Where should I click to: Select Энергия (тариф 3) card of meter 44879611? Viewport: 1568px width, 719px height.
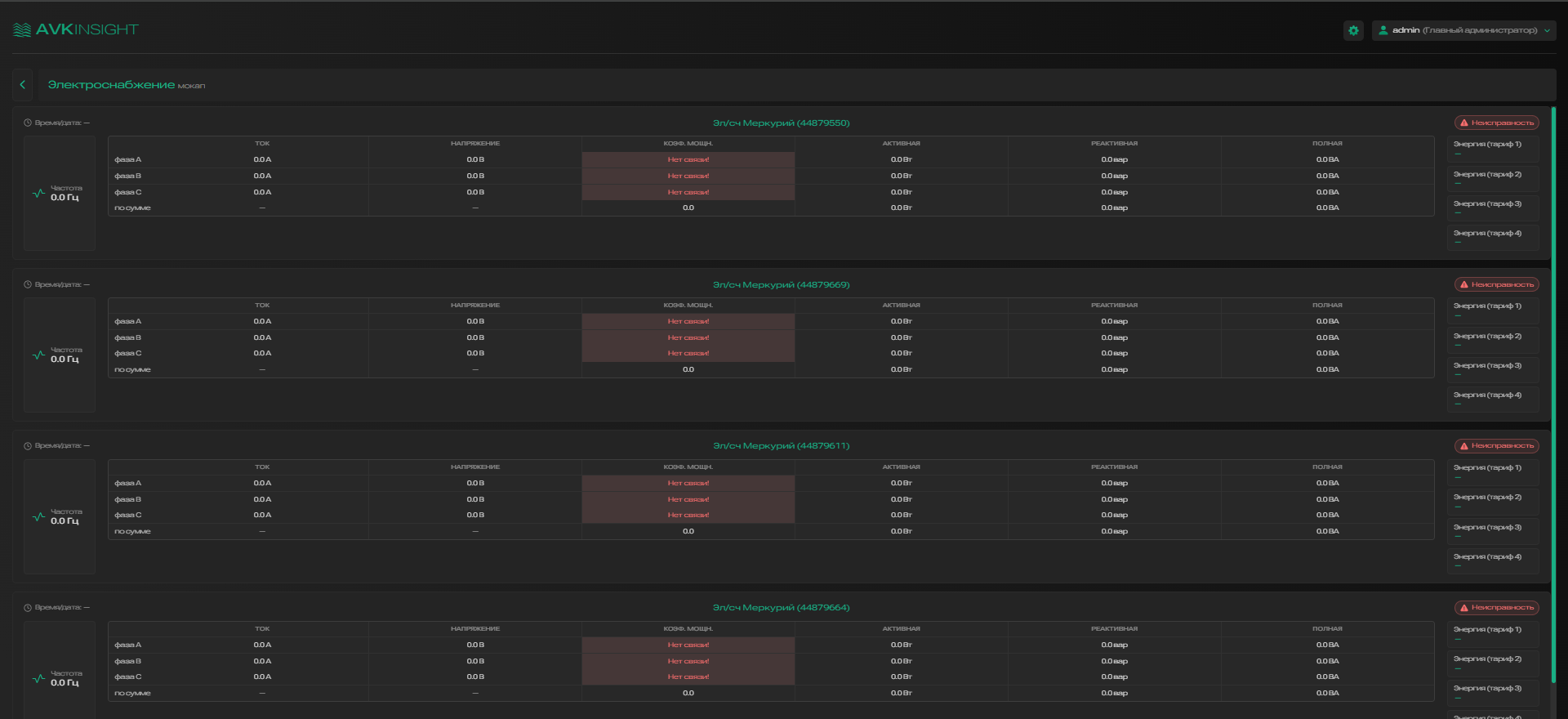[x=1493, y=531]
